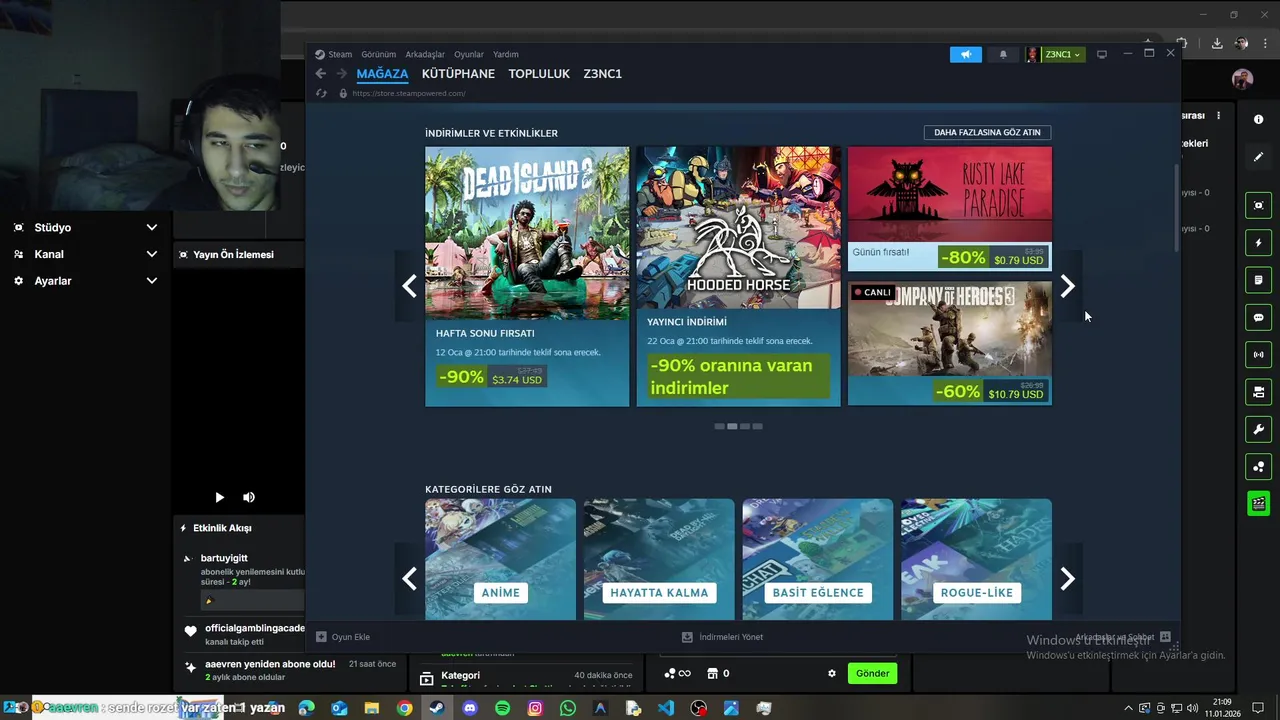Open the Görünüm menu
Viewport: 1280px width, 720px height.
coord(378,54)
